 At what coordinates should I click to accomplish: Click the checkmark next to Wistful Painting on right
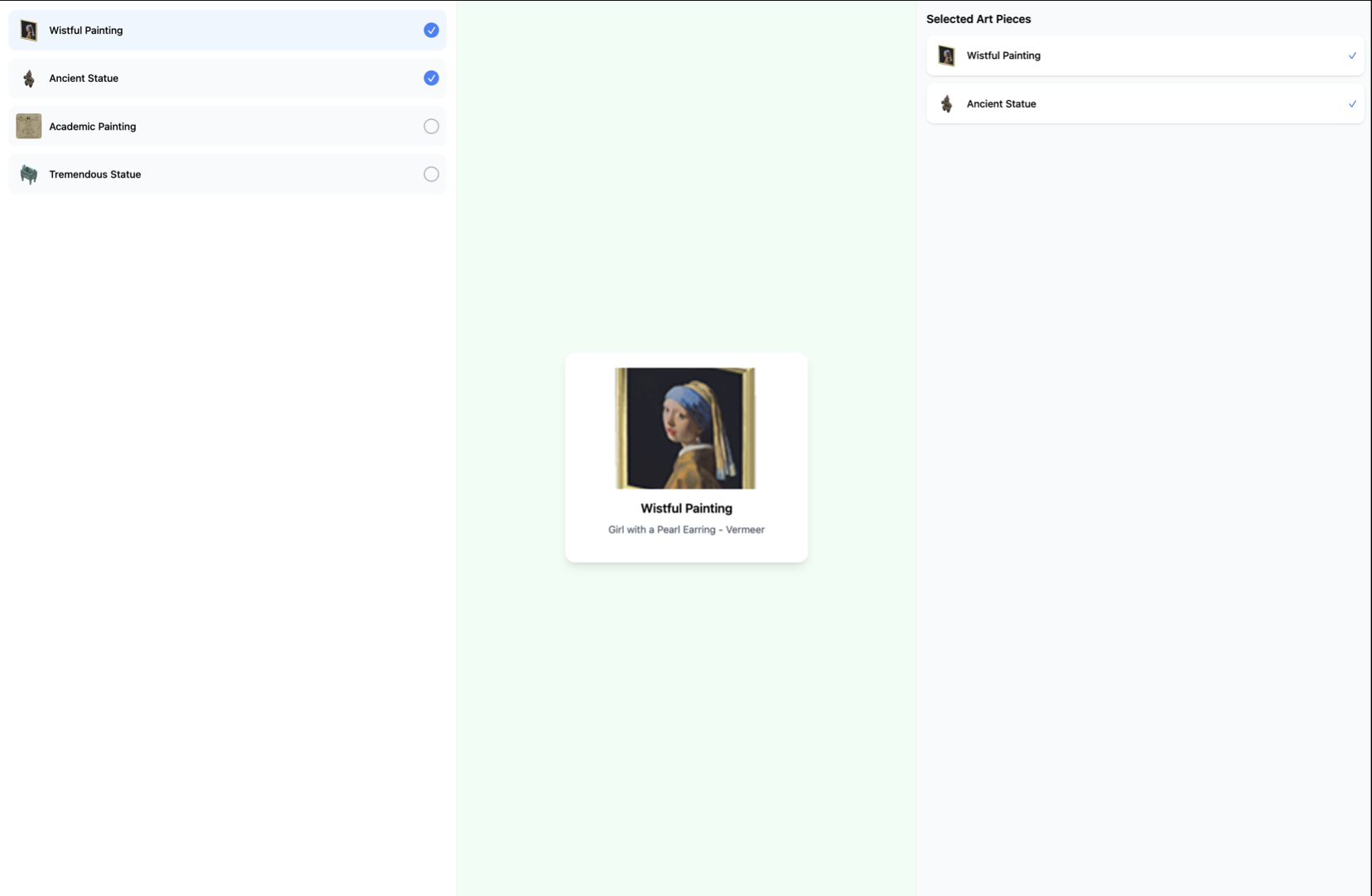1351,55
